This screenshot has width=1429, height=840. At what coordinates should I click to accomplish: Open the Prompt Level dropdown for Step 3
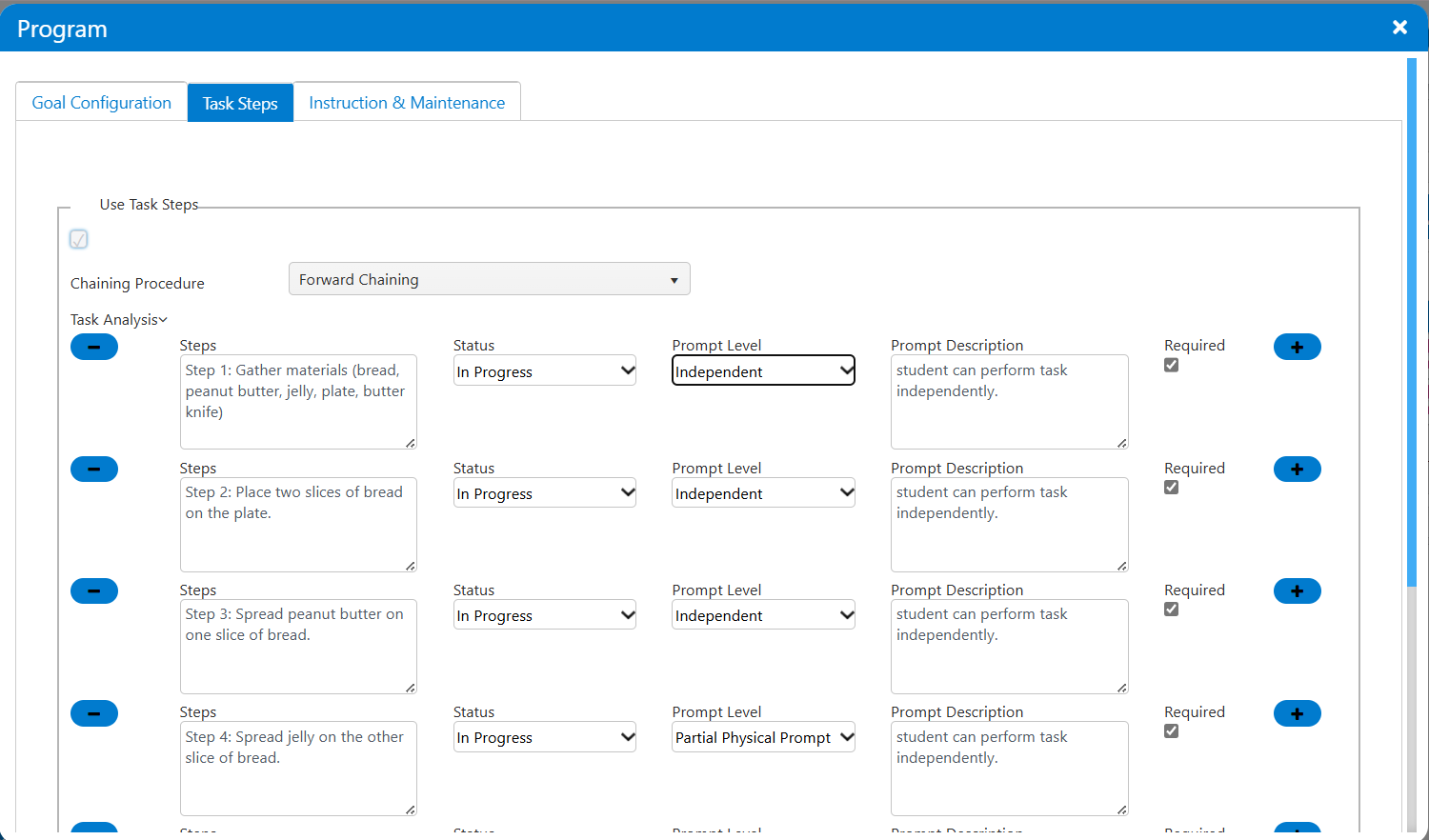764,614
